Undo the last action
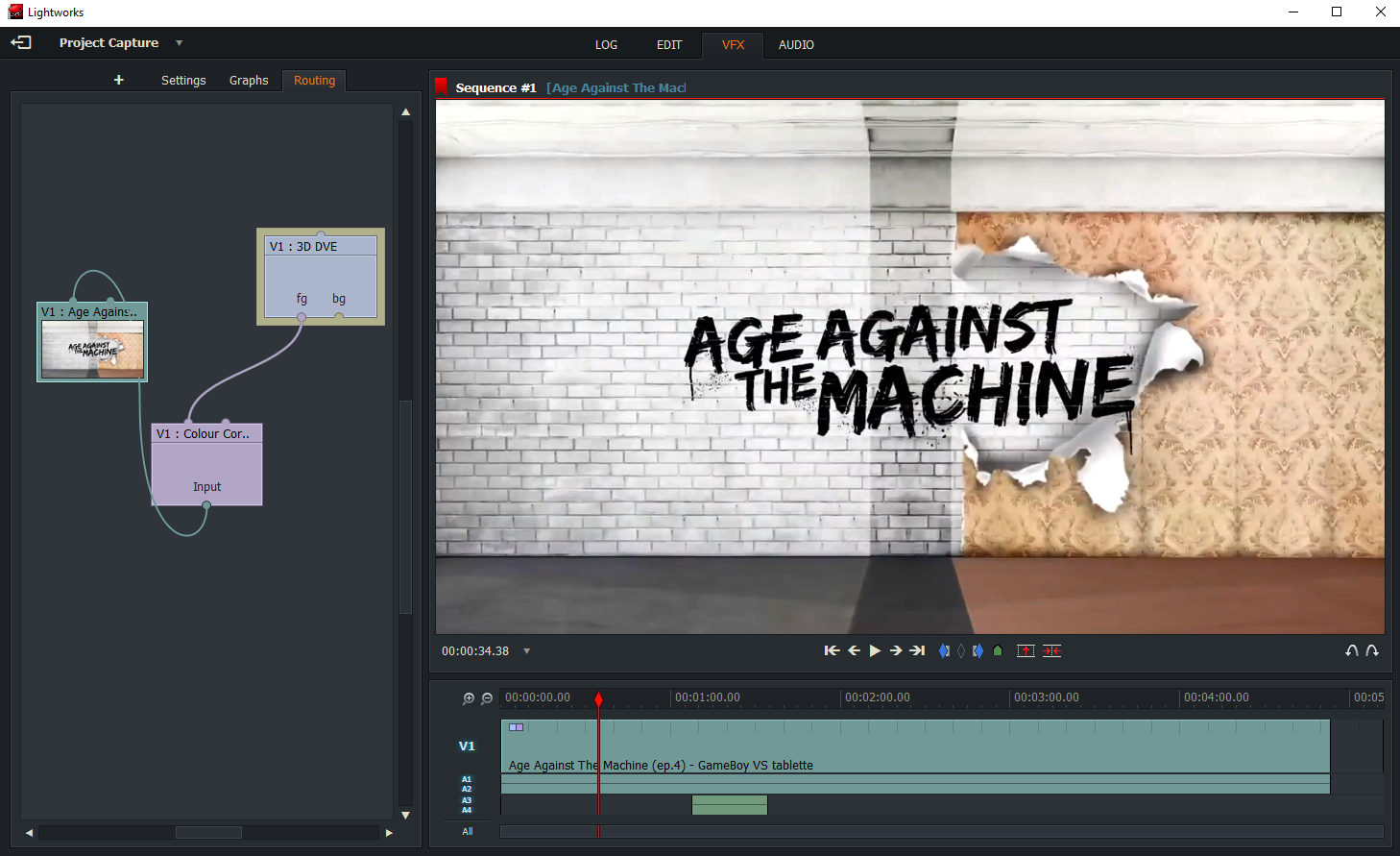The width and height of the screenshot is (1400, 856). 1352,651
